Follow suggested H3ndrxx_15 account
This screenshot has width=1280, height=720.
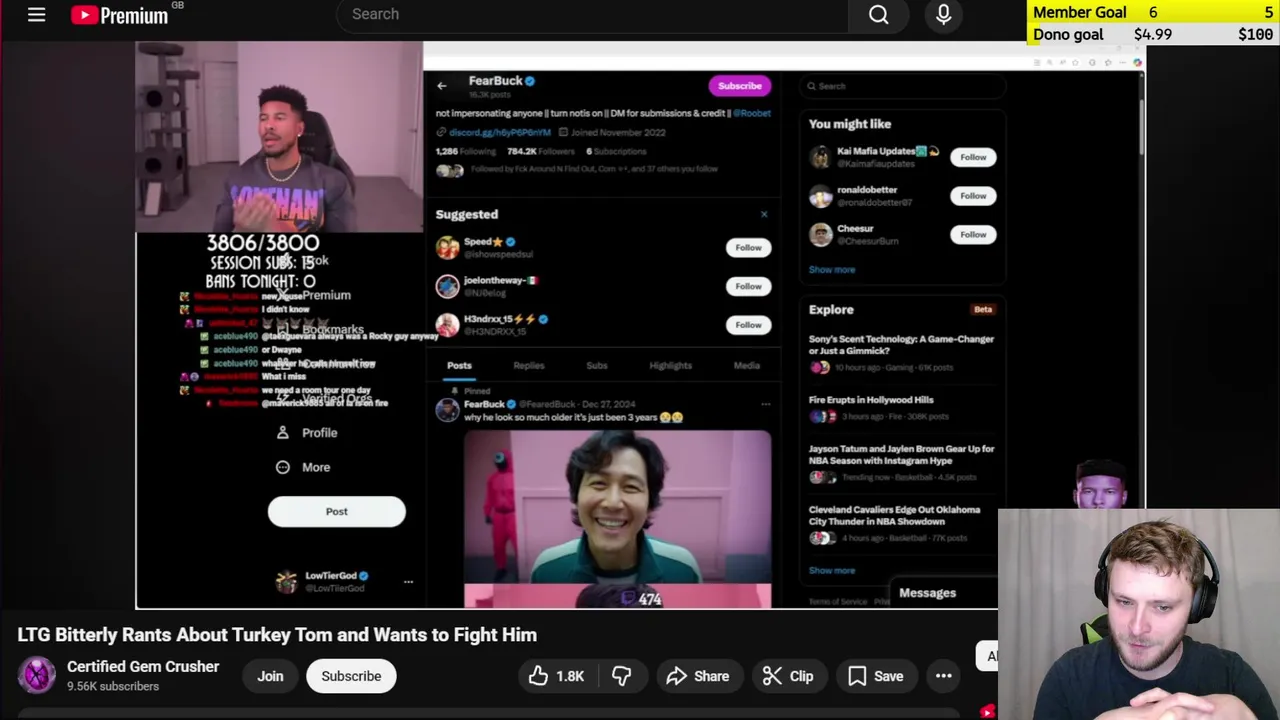(x=748, y=325)
